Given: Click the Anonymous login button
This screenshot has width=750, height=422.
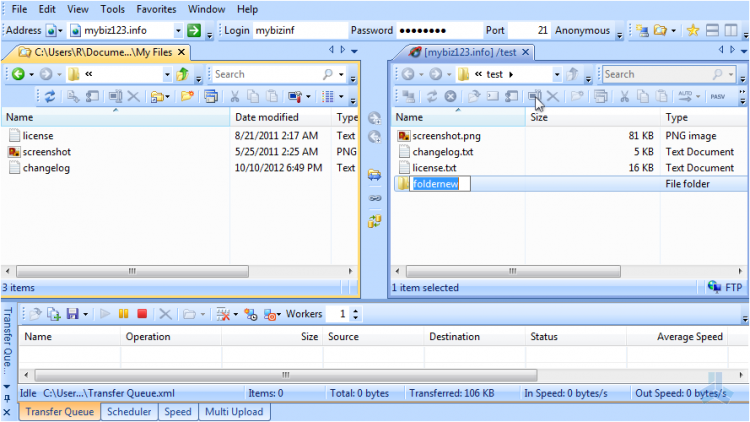Looking at the screenshot, I should pyautogui.click(x=582, y=31).
